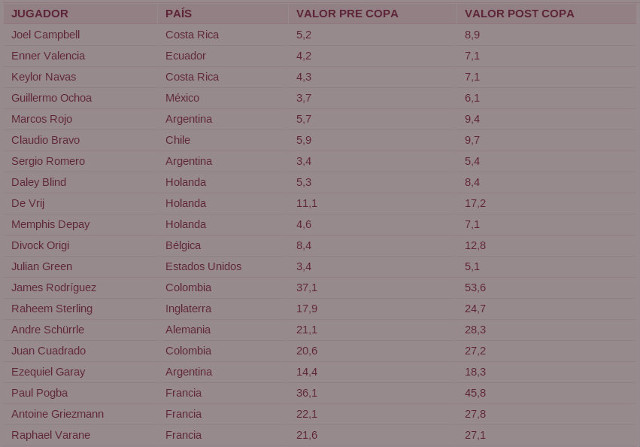
Task: Click the Estados Unidos country cell
Action: 203,267
